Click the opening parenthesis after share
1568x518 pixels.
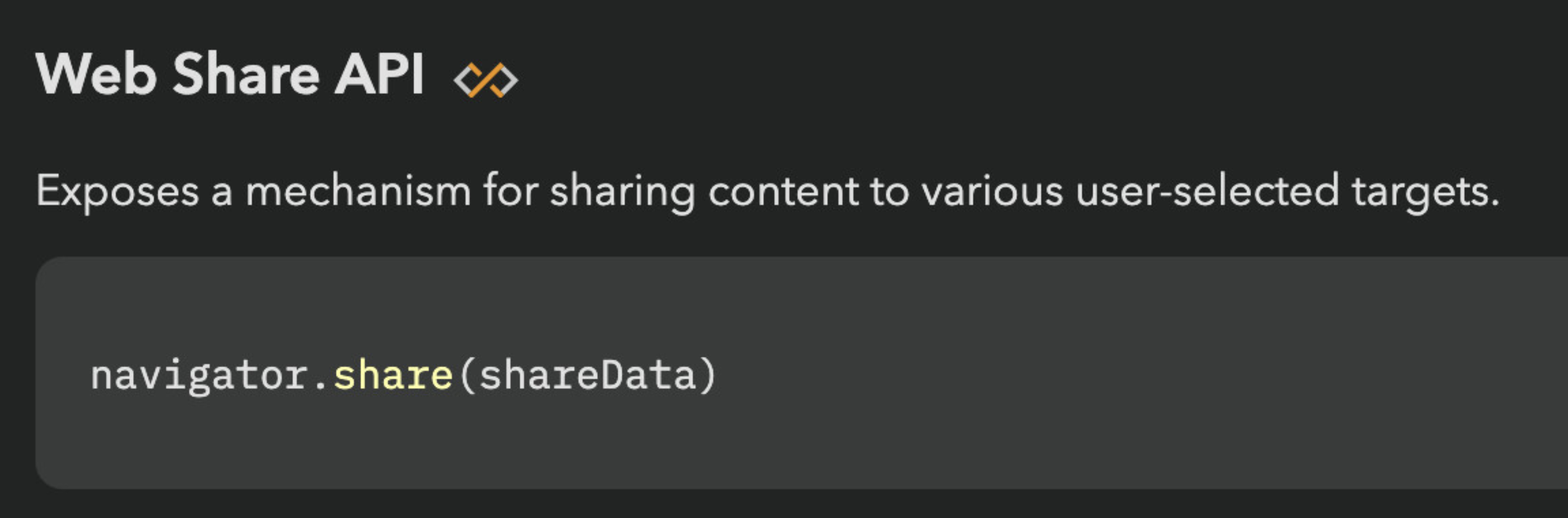point(467,376)
